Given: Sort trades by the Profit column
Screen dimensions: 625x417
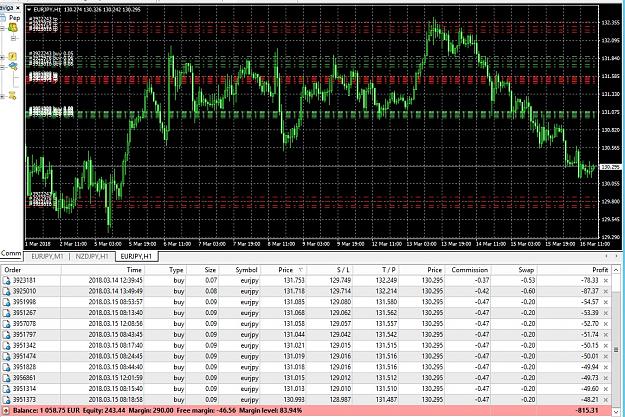Looking at the screenshot, I should tap(574, 270).
